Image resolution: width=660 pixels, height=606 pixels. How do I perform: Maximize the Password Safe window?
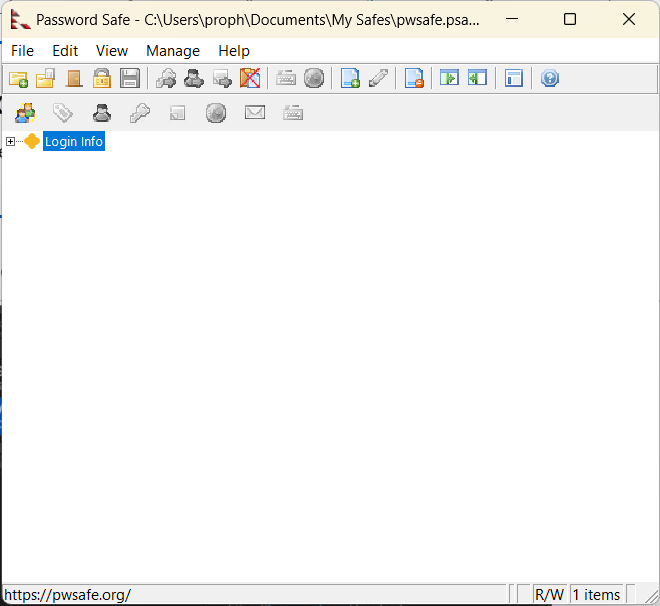[x=570, y=19]
